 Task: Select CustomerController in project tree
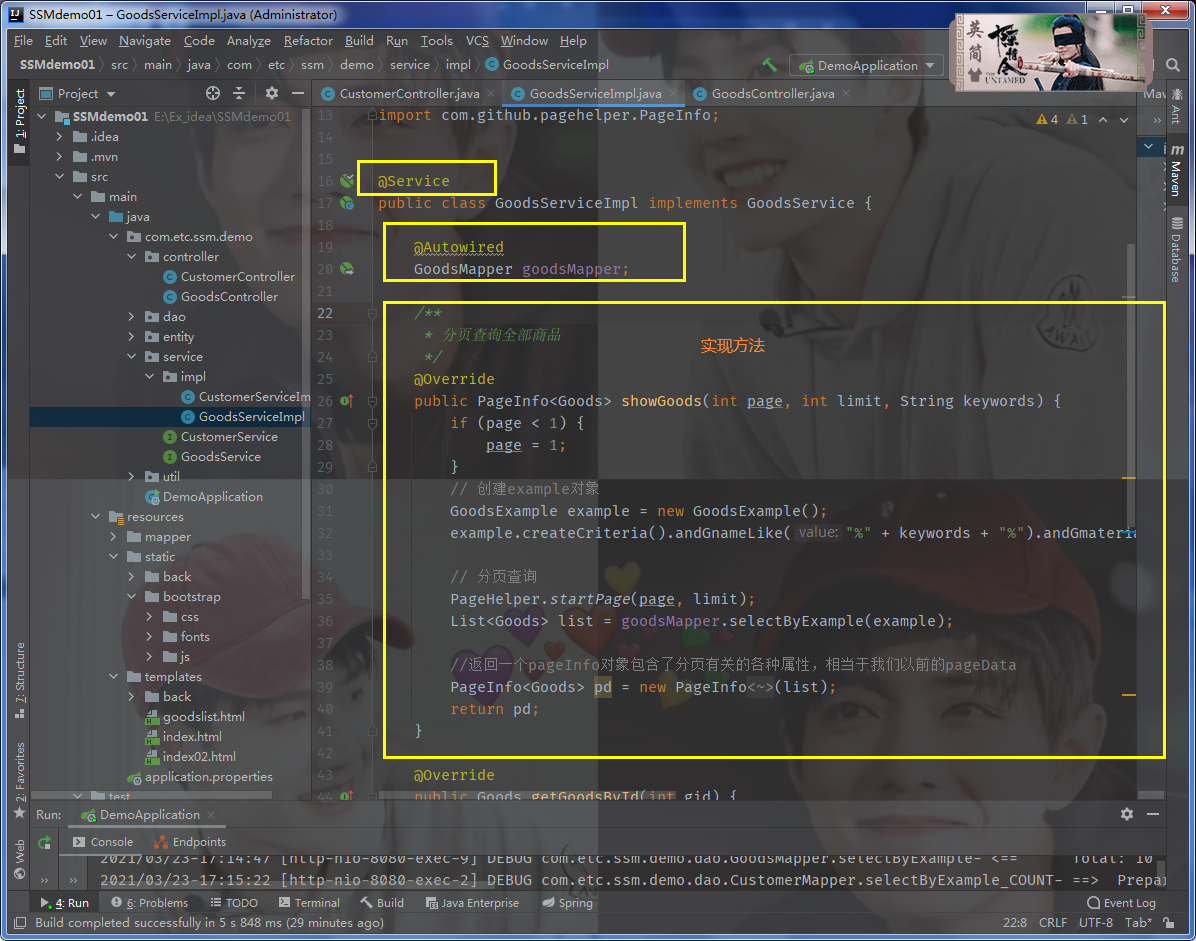(x=229, y=277)
